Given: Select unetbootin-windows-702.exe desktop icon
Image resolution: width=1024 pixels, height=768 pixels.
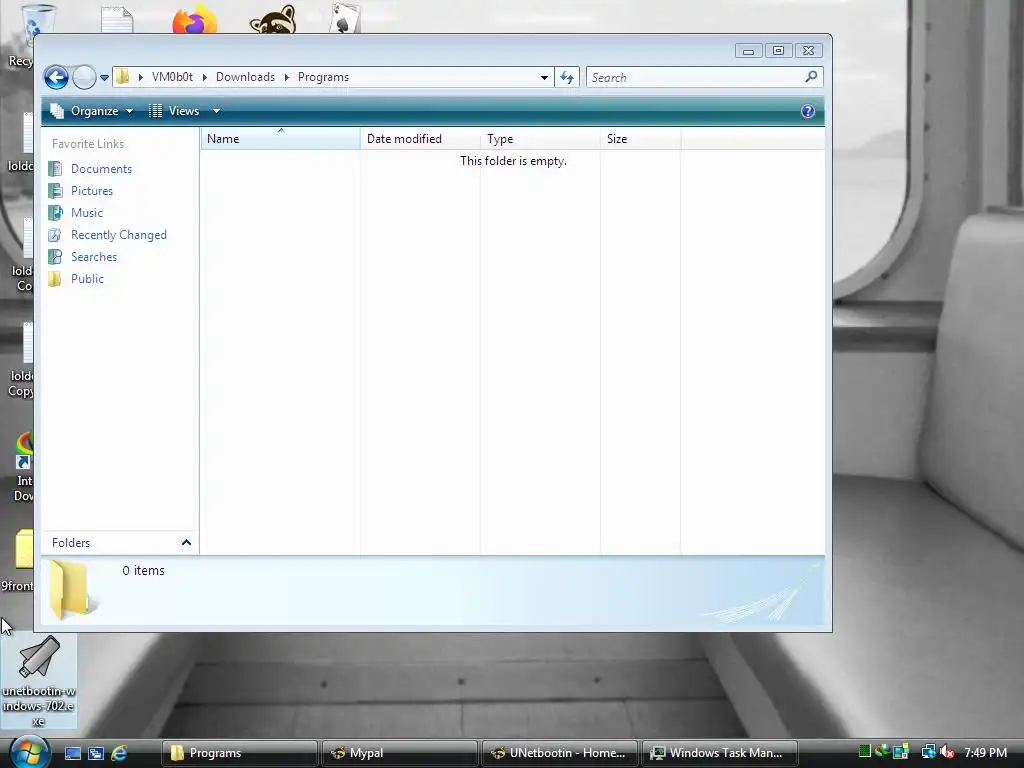Looking at the screenshot, I should (39, 682).
